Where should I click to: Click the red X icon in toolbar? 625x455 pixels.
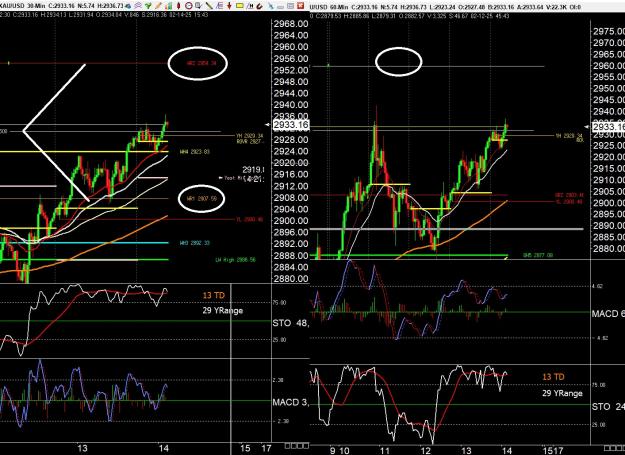(x=300, y=6)
